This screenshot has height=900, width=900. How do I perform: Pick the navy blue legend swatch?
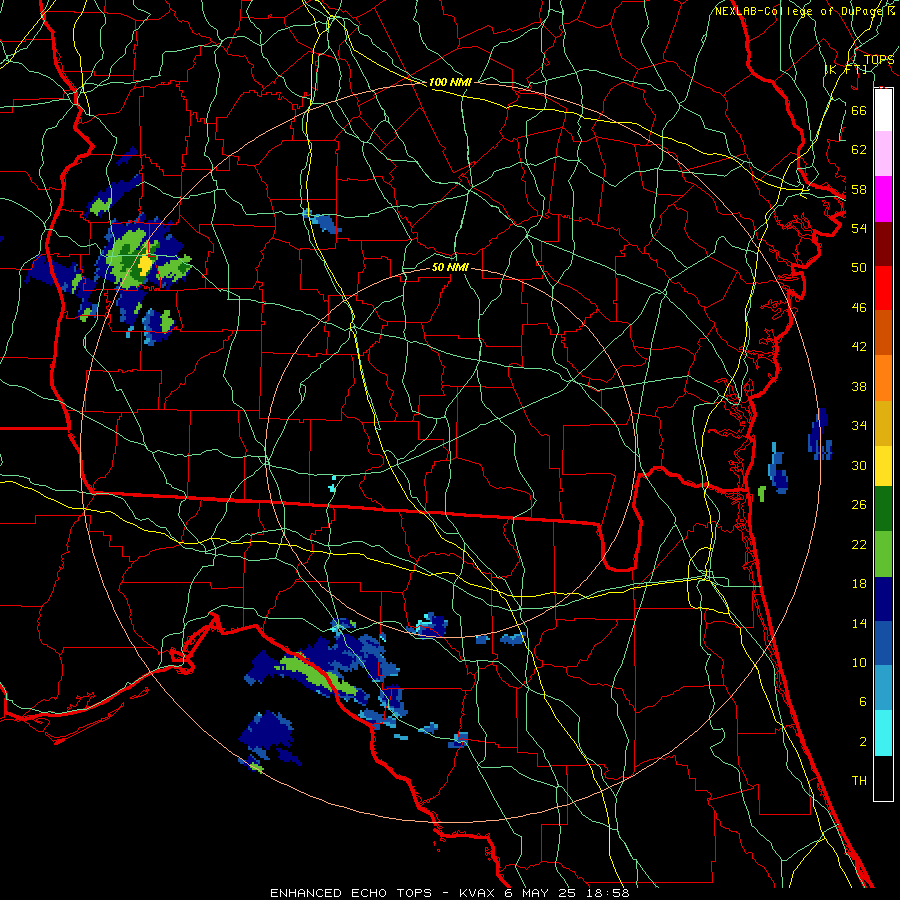point(883,599)
